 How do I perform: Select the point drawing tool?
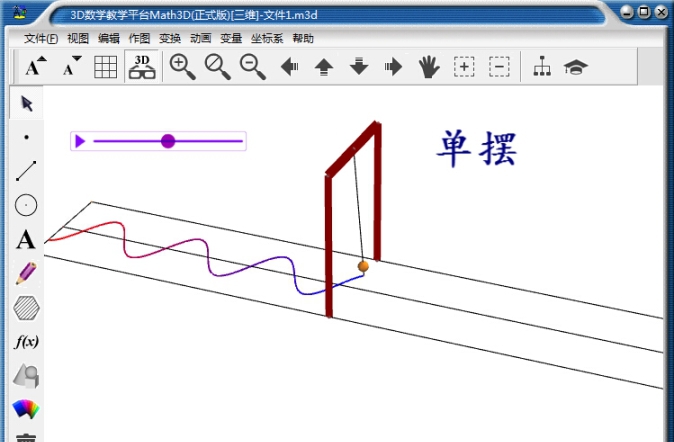[x=27, y=137]
